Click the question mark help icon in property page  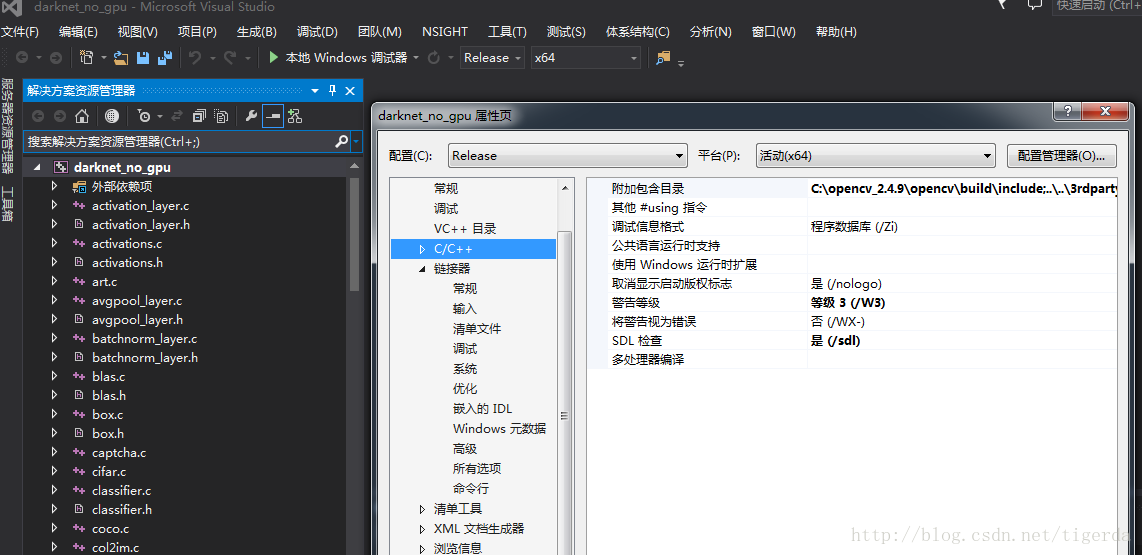point(1067,111)
